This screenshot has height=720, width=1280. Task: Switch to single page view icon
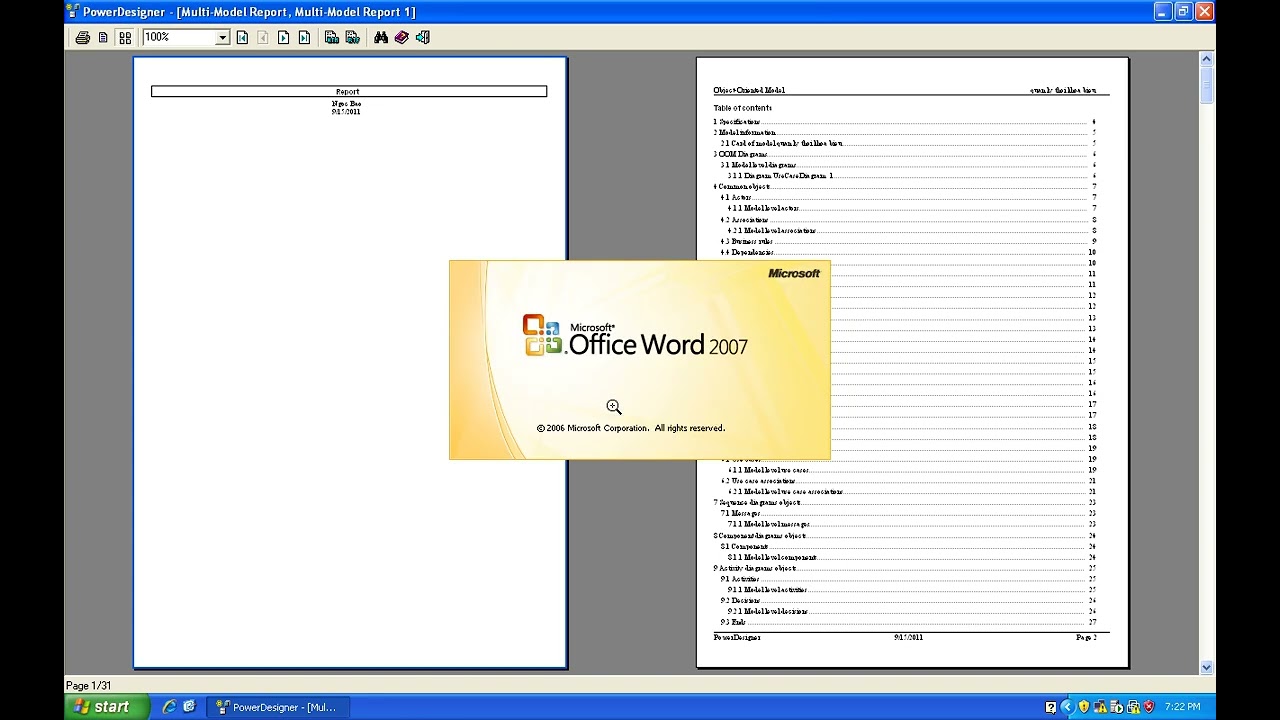click(103, 38)
